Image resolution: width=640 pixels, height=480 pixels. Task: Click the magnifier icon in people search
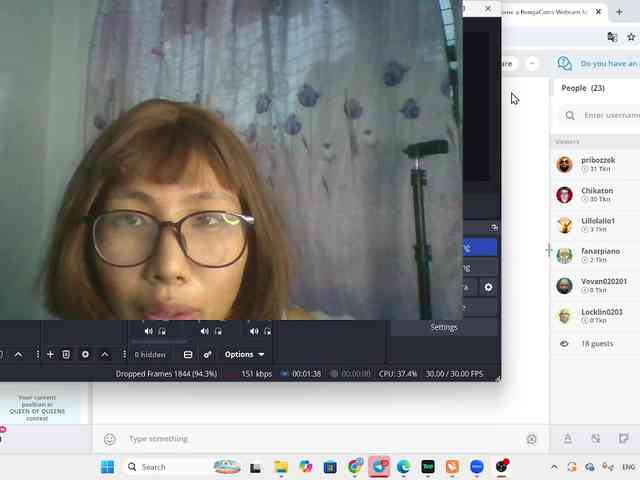570,116
